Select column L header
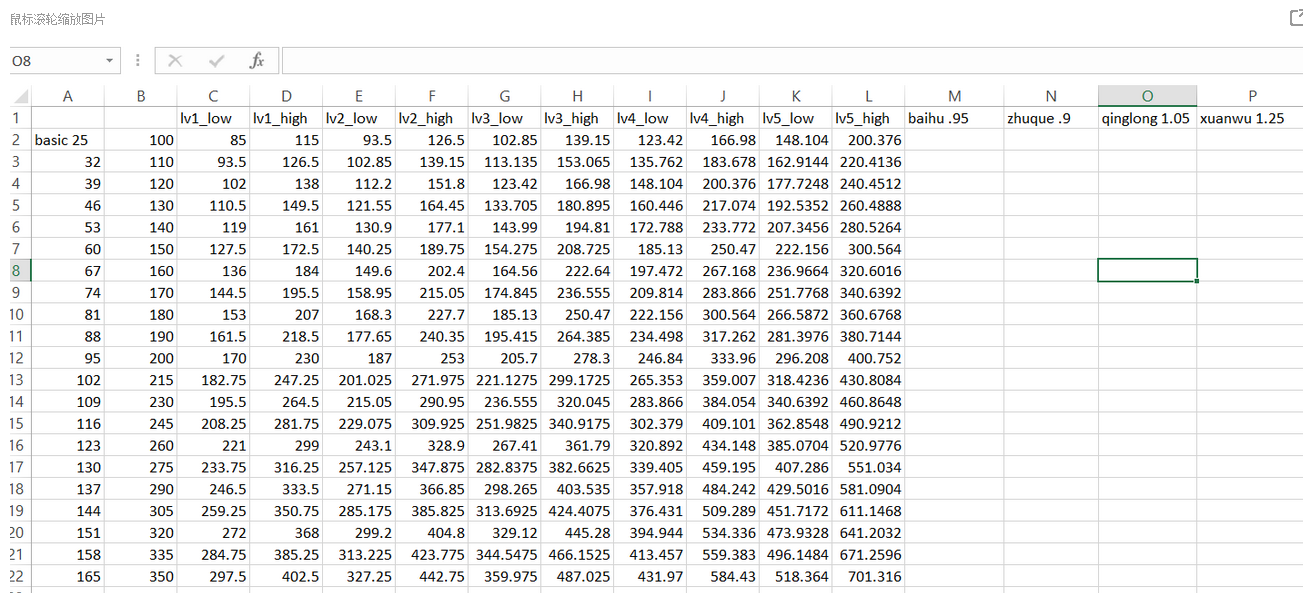Image resolution: width=1303 pixels, height=593 pixels. (x=868, y=96)
